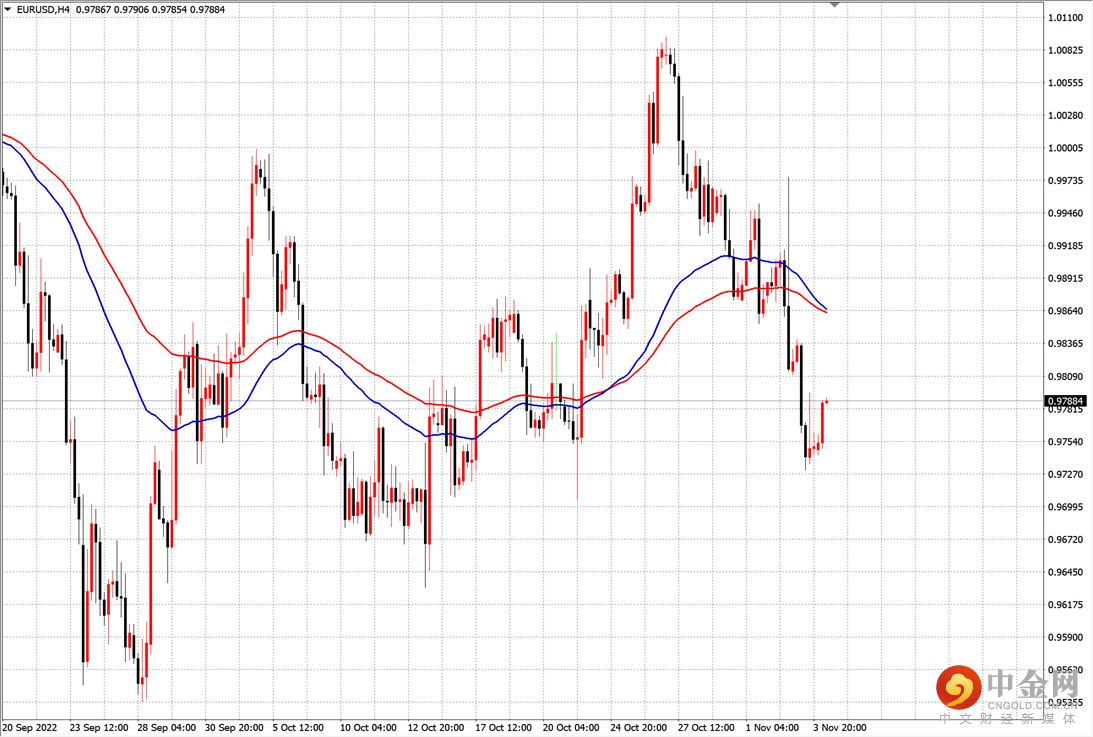
Task: Click the small triangle before EURUSD,H4
Action: pos(8,9)
